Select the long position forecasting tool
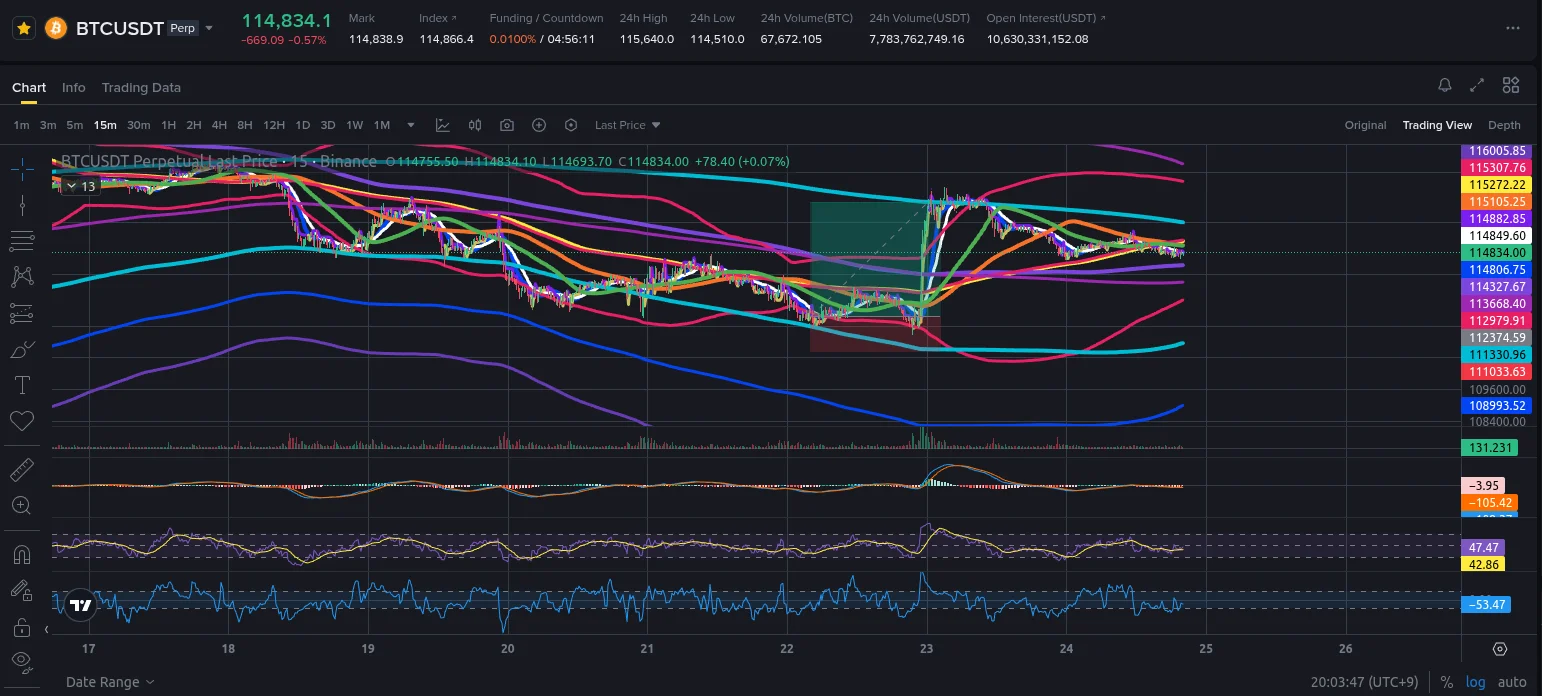The width and height of the screenshot is (1542, 696). pyautogui.click(x=22, y=314)
